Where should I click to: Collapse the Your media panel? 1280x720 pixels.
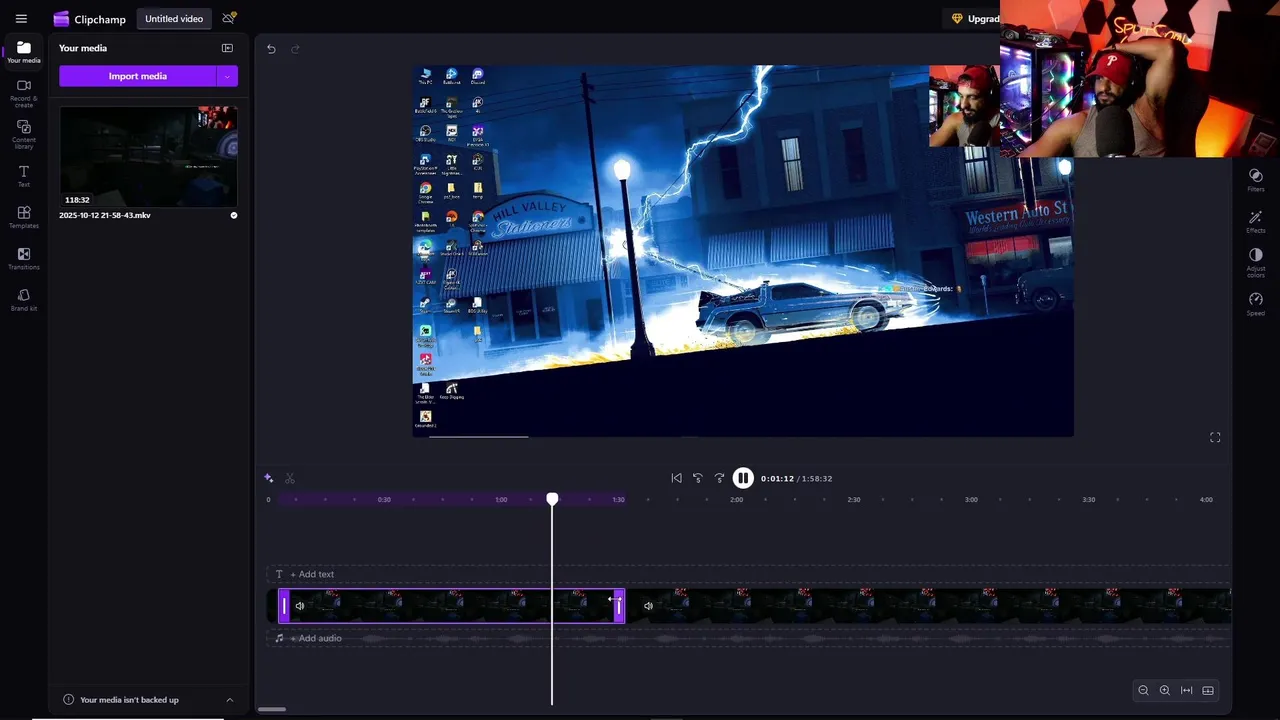227,48
